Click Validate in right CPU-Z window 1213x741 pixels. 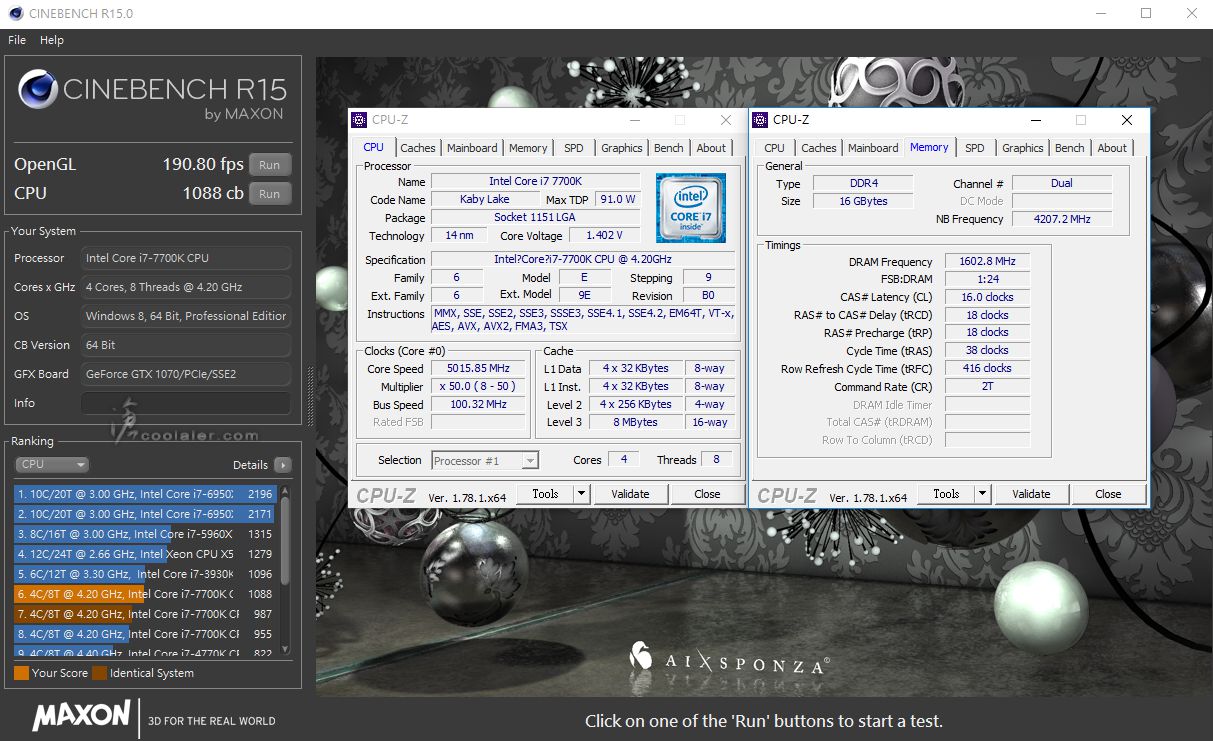click(1031, 494)
